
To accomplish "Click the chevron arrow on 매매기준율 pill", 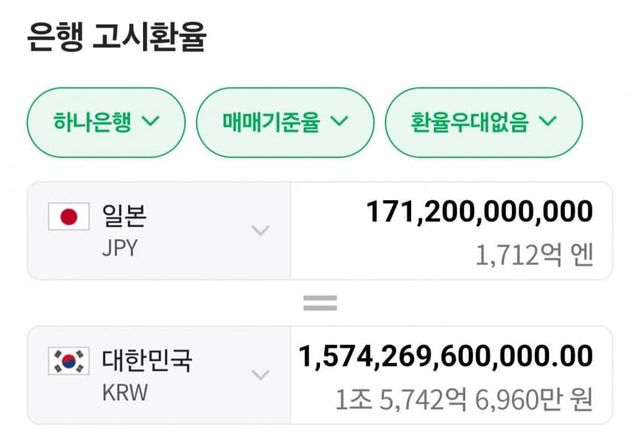I will pos(338,122).
